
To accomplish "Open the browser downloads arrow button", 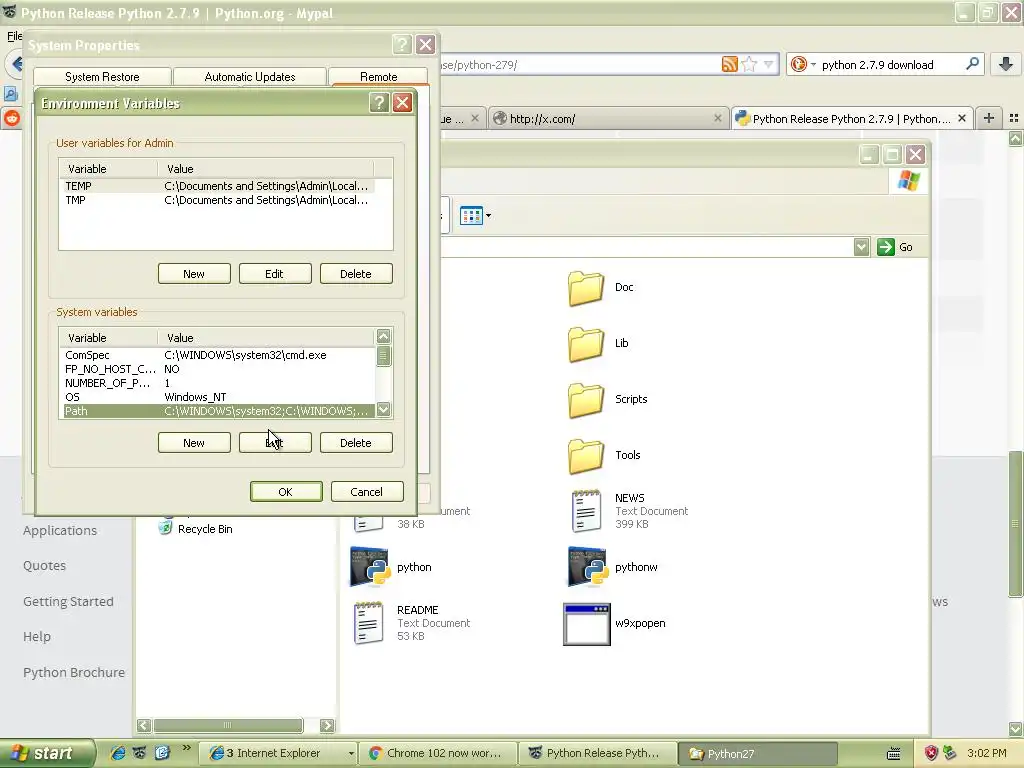I will [1006, 64].
